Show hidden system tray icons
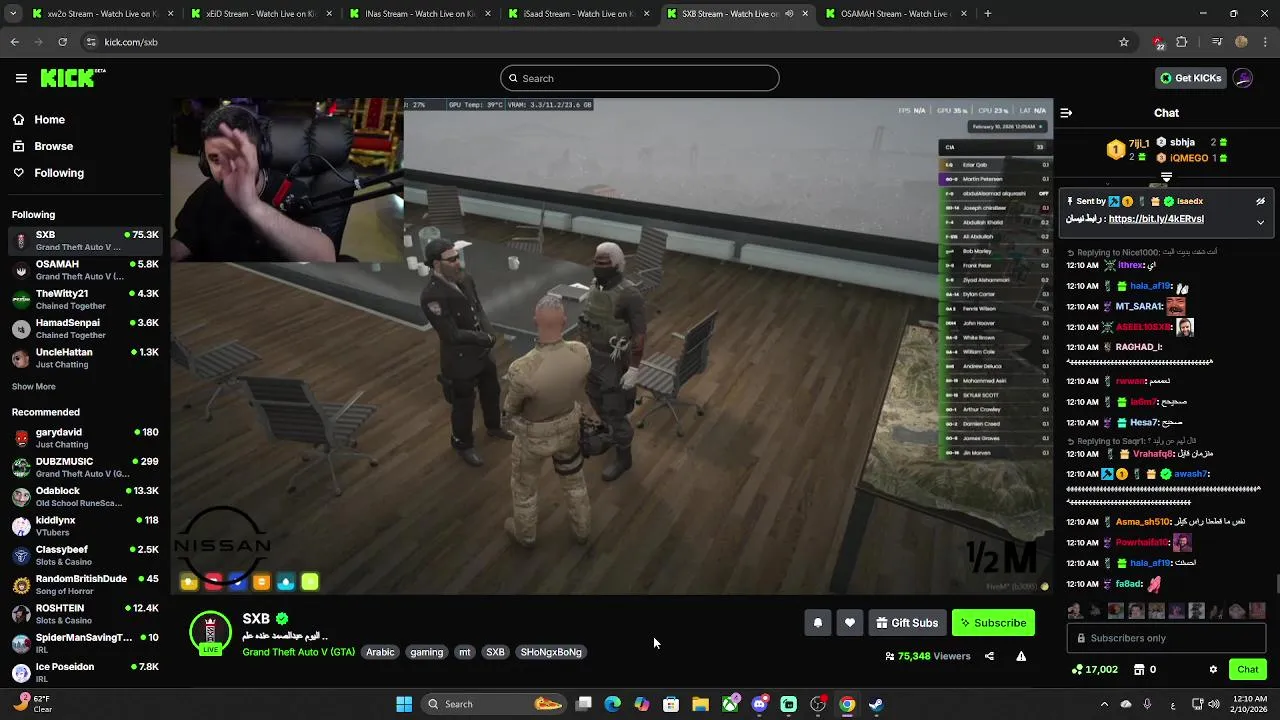 click(x=1104, y=704)
